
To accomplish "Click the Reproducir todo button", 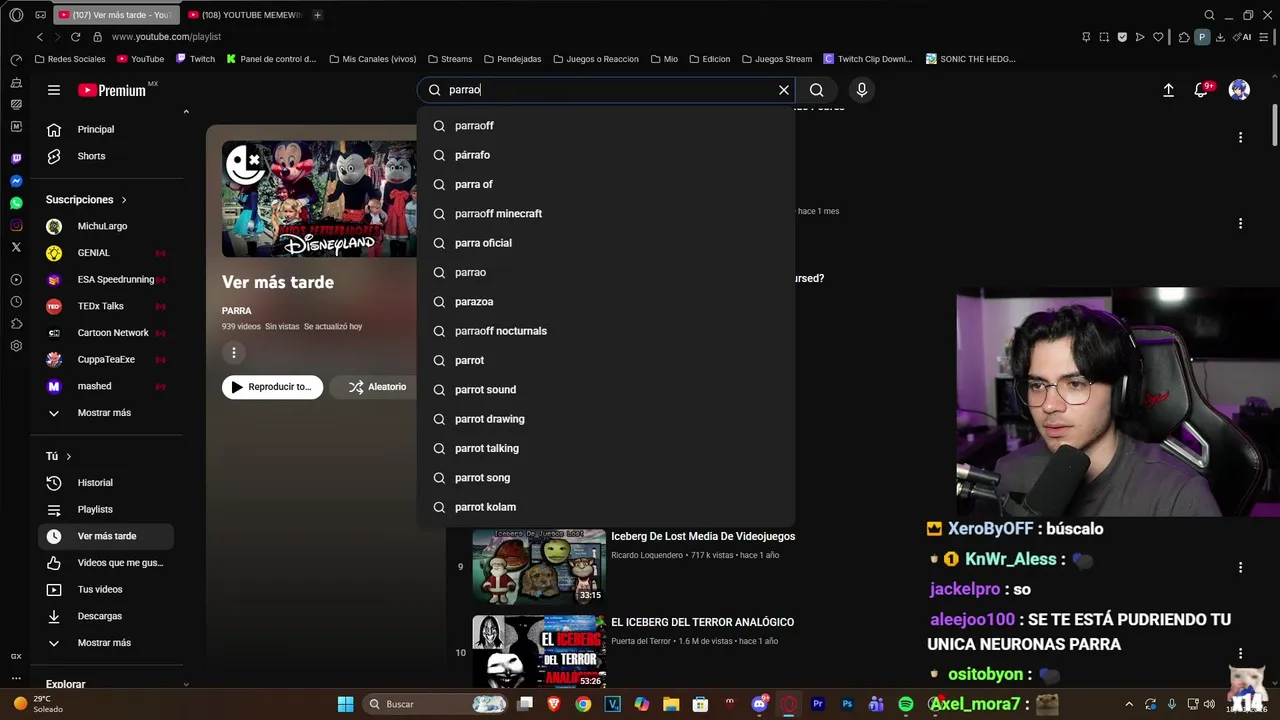I will pyautogui.click(x=272, y=387).
